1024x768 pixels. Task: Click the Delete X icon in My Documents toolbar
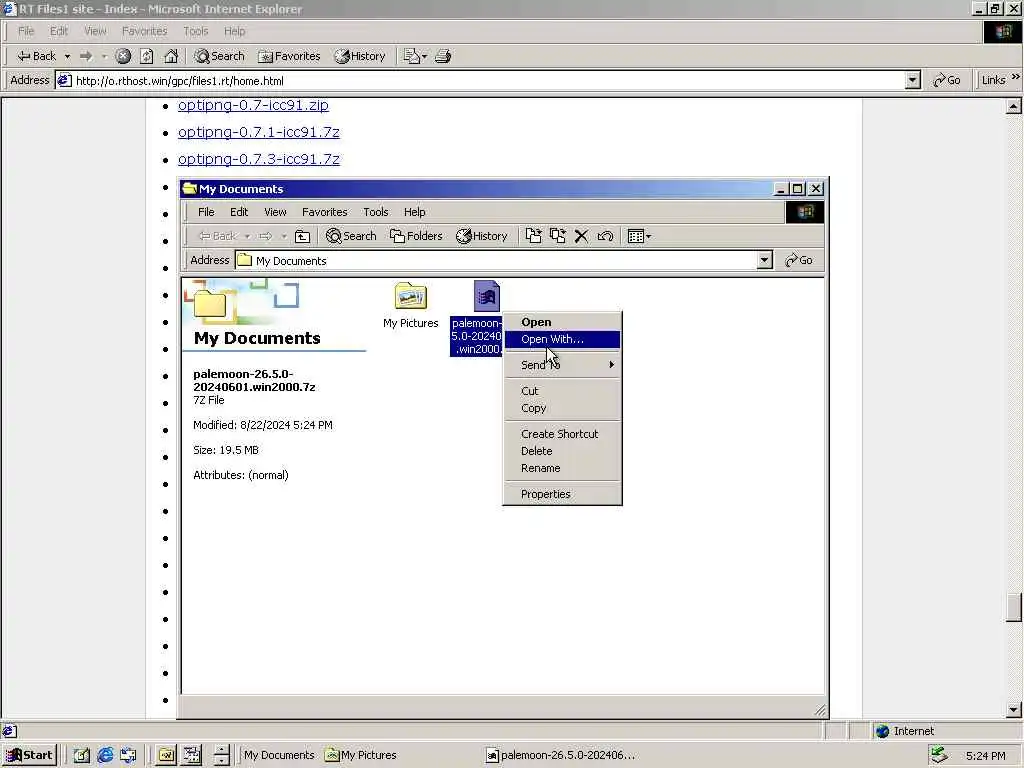click(581, 236)
